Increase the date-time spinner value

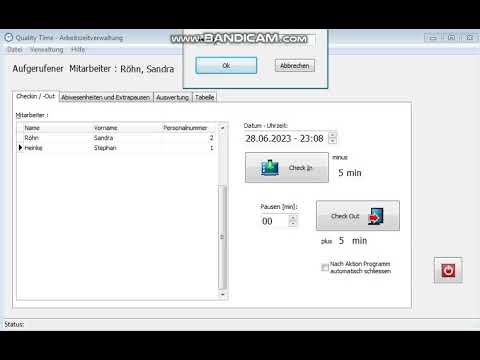pos(332,135)
